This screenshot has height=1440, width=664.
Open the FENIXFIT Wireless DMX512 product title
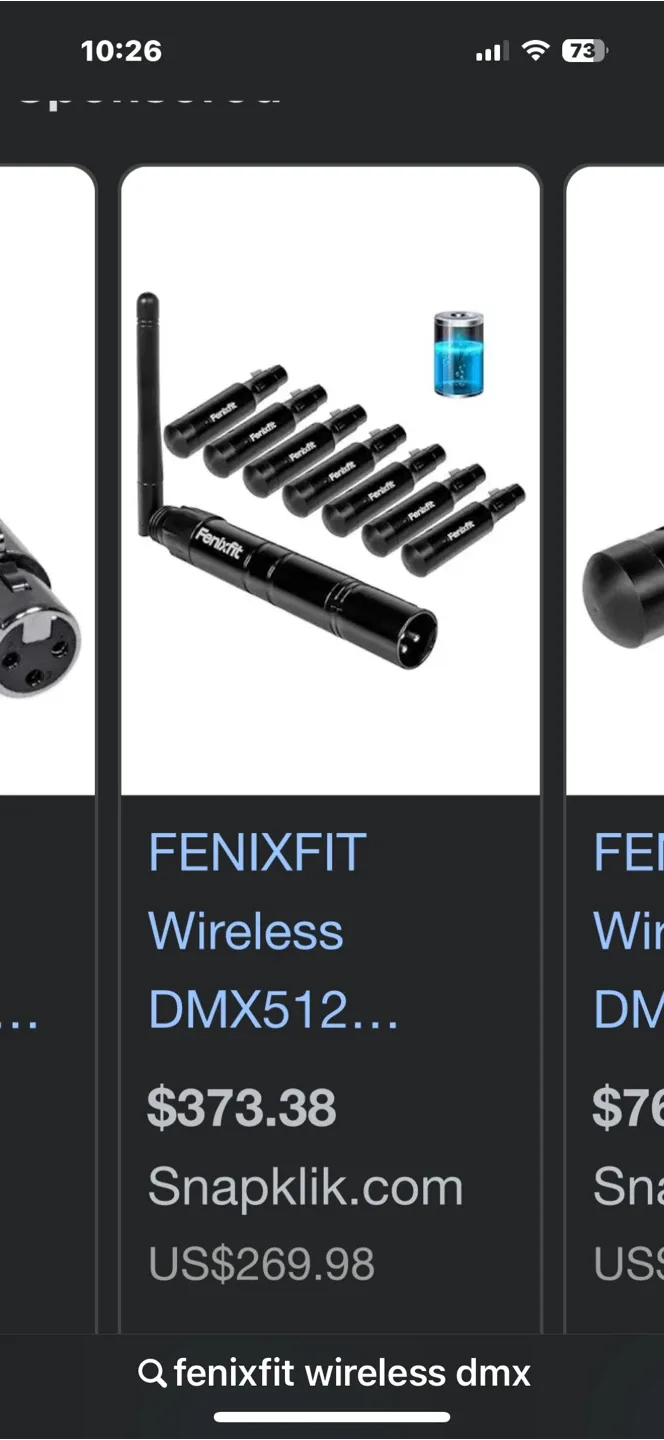click(273, 932)
